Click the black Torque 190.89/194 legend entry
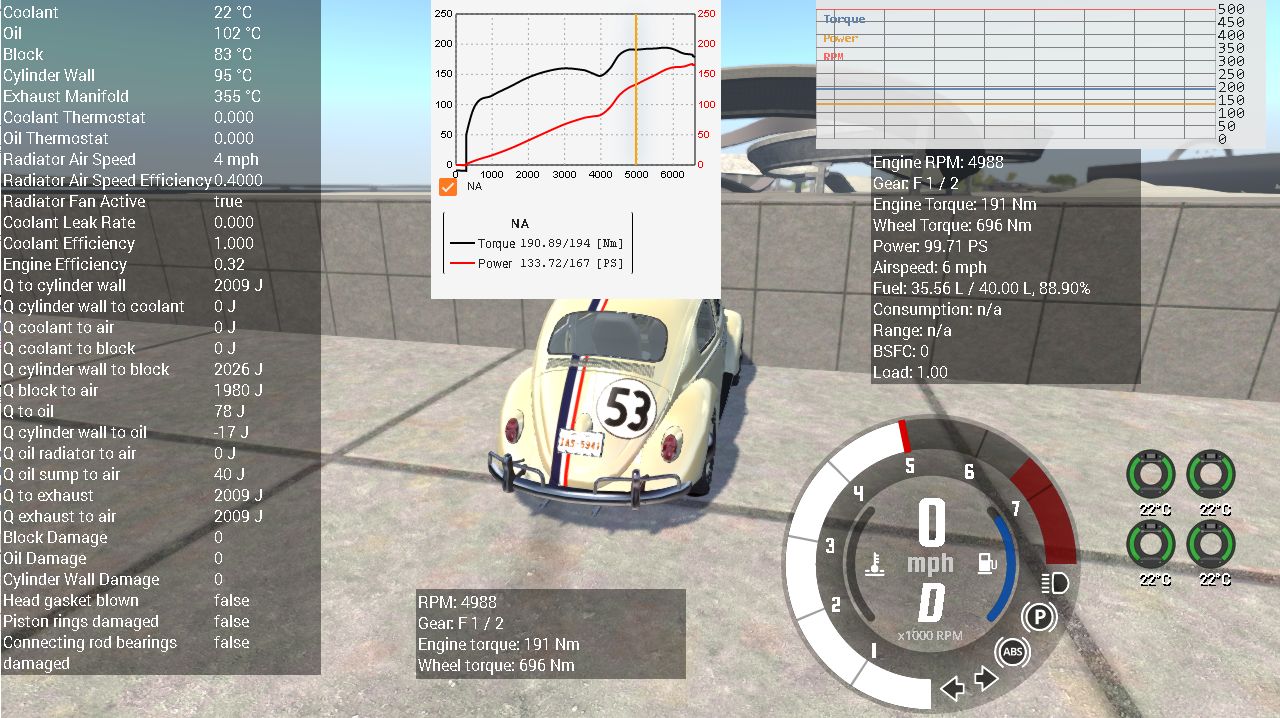The height and width of the screenshot is (718, 1280). (x=538, y=244)
